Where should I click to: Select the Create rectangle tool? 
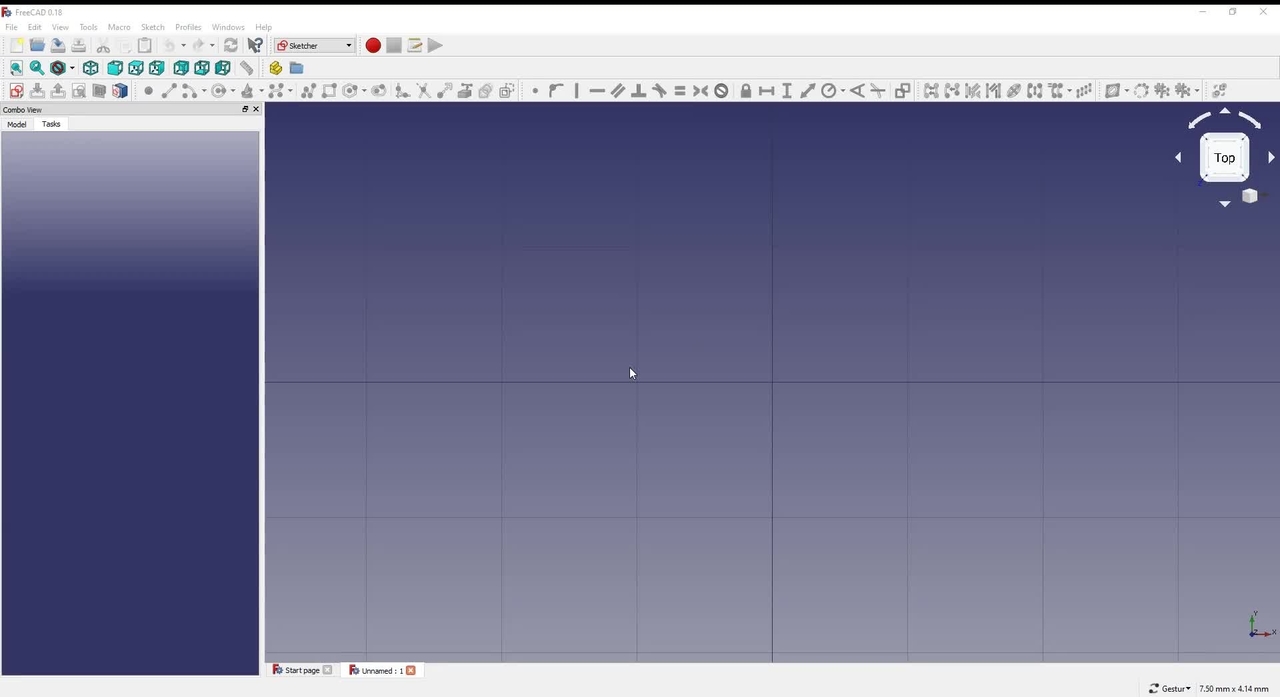tap(329, 91)
